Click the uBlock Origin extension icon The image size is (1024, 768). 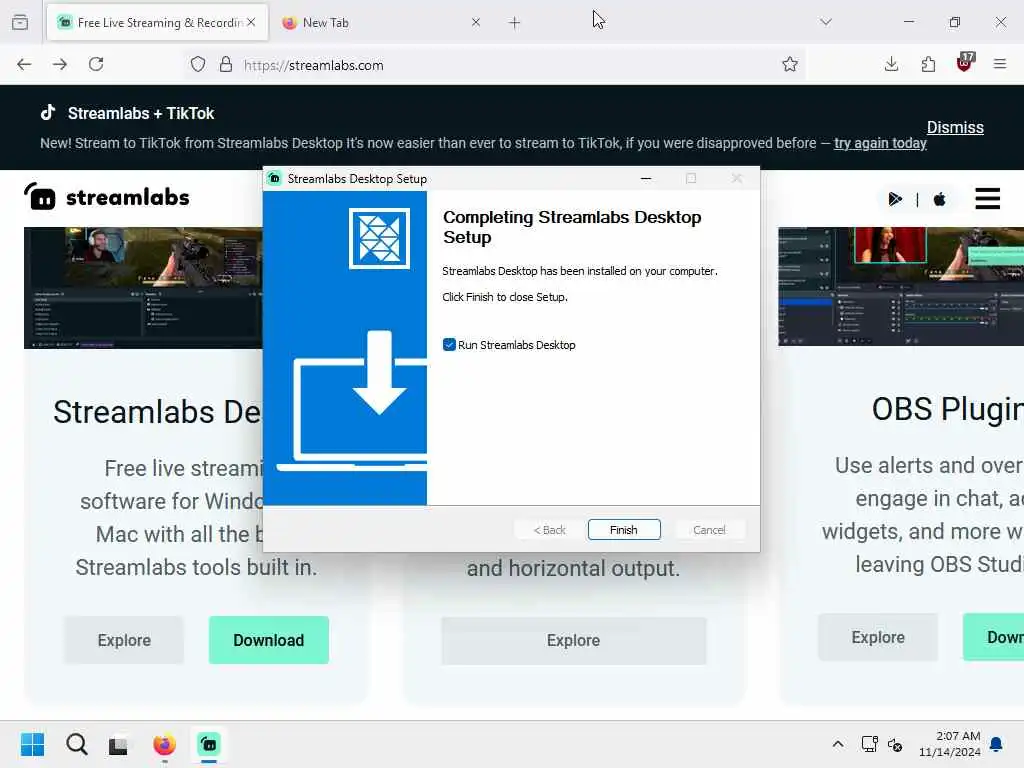pyautogui.click(x=965, y=63)
